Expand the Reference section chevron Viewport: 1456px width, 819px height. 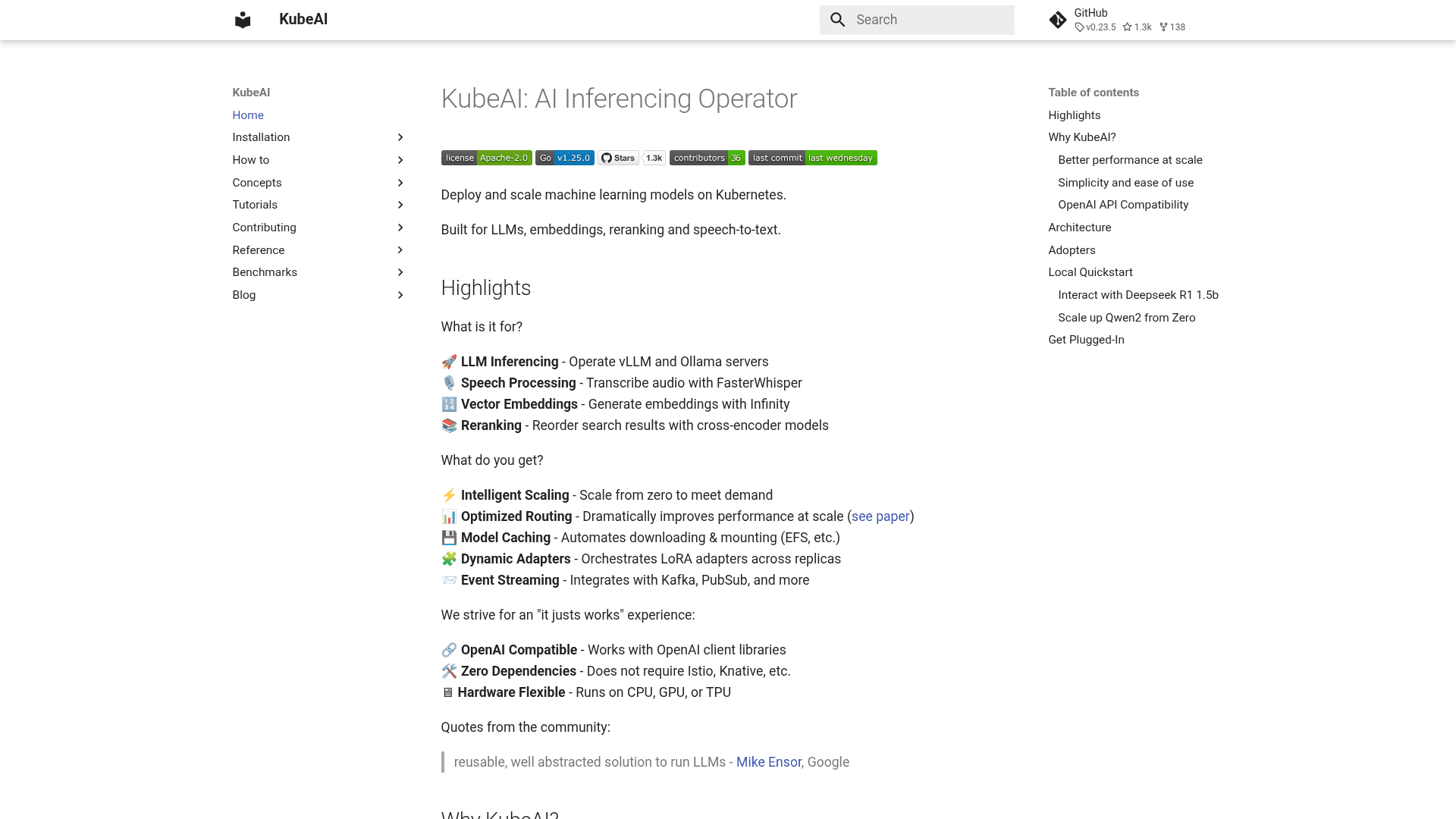tap(400, 250)
